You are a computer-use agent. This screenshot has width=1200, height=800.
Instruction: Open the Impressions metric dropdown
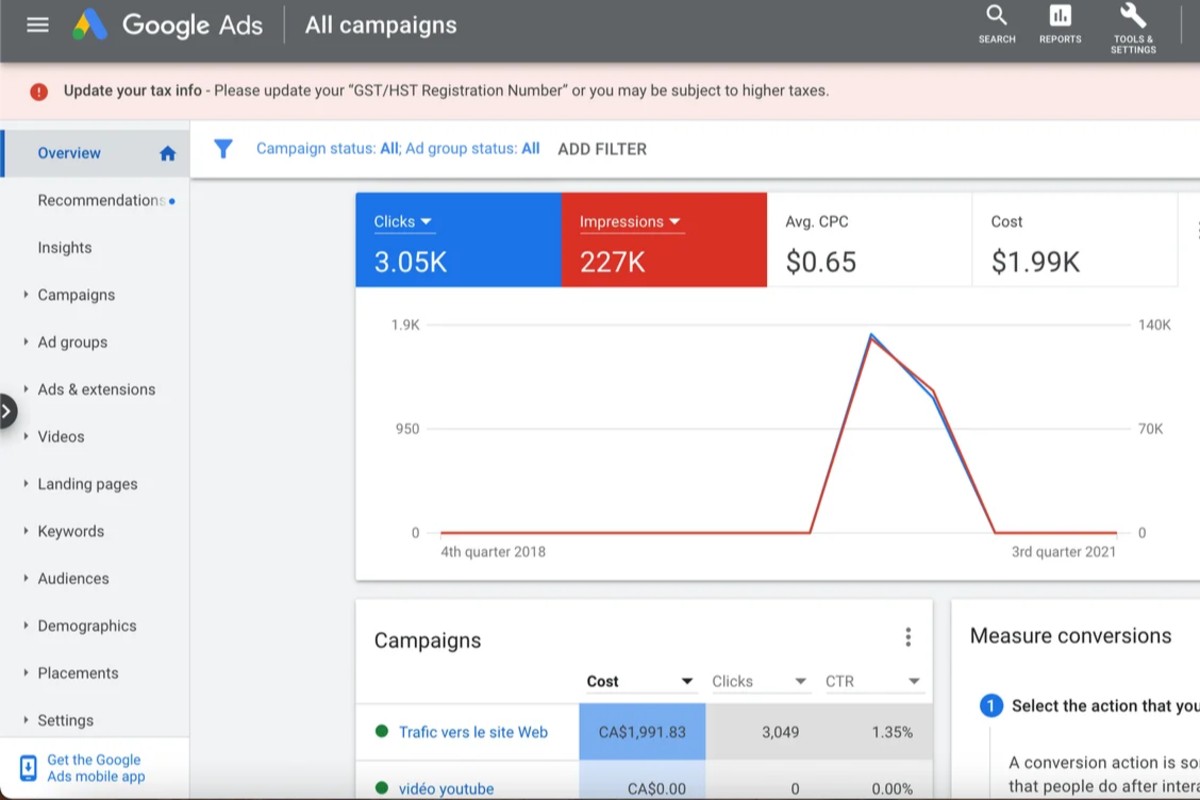[x=674, y=221]
